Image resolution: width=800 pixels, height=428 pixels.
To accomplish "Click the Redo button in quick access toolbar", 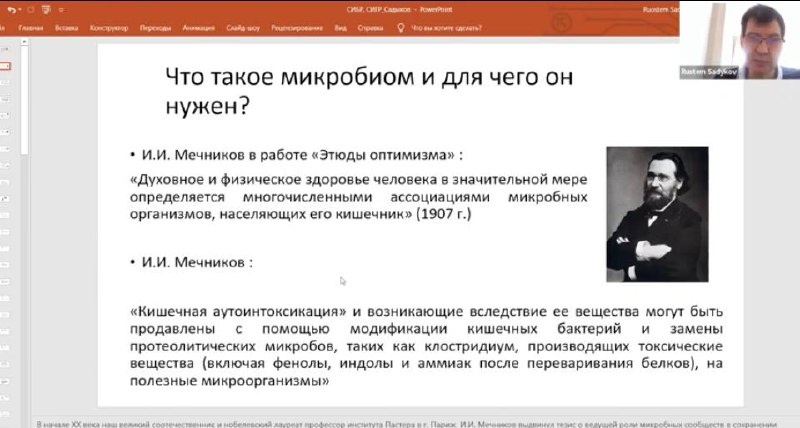I will coord(31,10).
